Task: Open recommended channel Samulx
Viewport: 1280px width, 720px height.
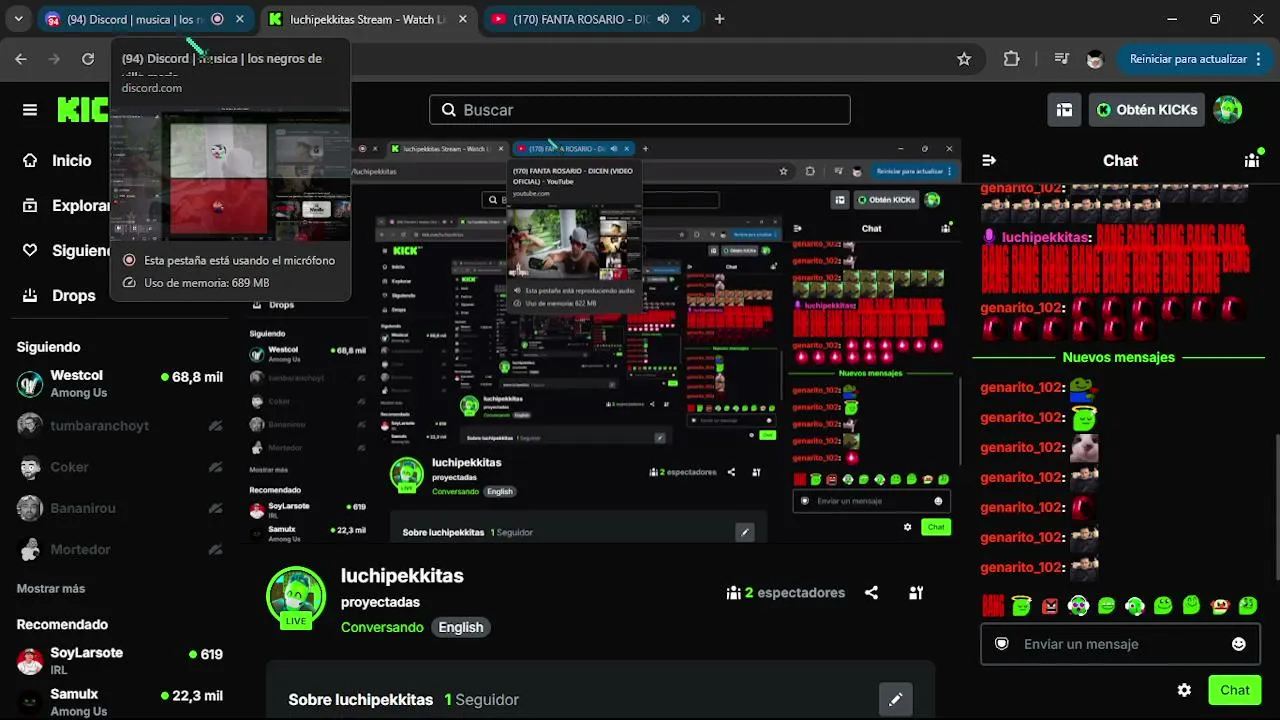Action: point(120,702)
